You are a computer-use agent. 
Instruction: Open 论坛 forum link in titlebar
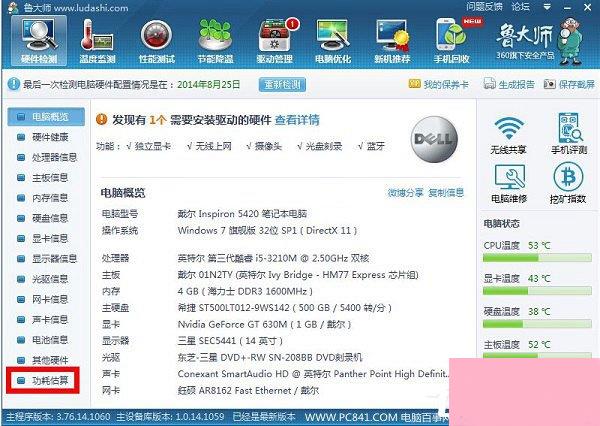coord(520,7)
